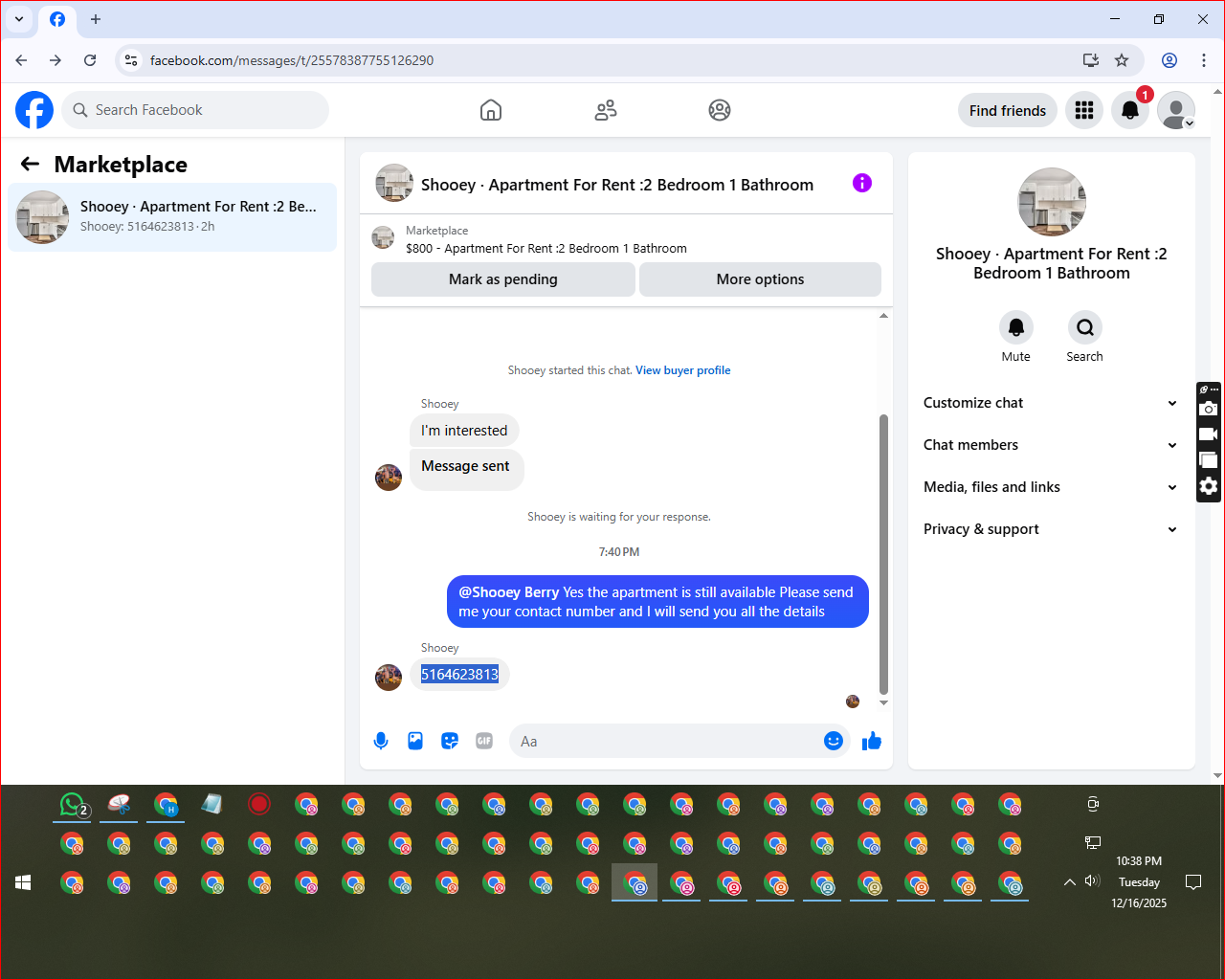The width and height of the screenshot is (1225, 980).
Task: Go forward in browser history
Action: [x=56, y=60]
